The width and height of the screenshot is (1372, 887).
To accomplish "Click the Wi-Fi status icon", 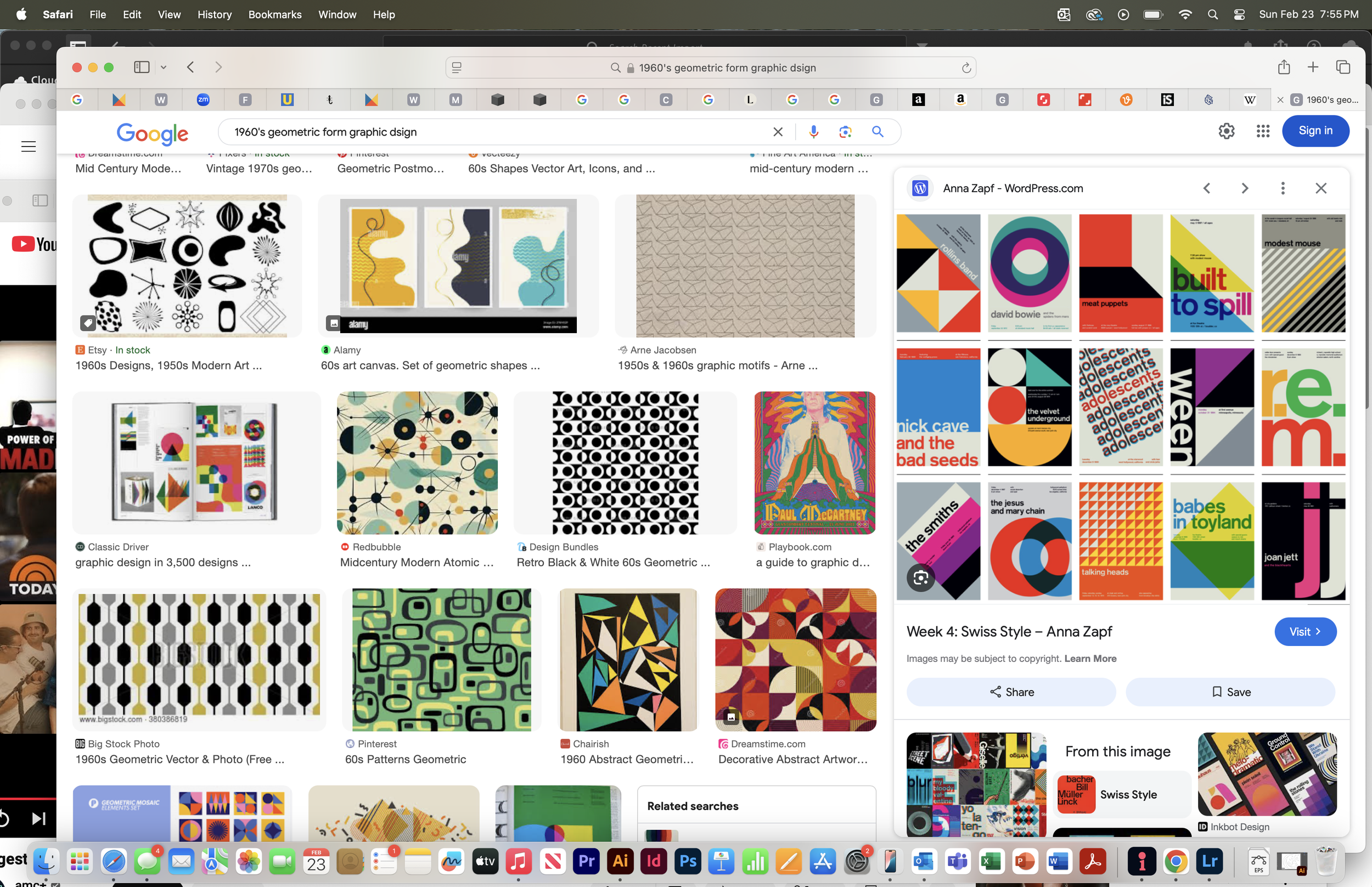I will point(1185,14).
